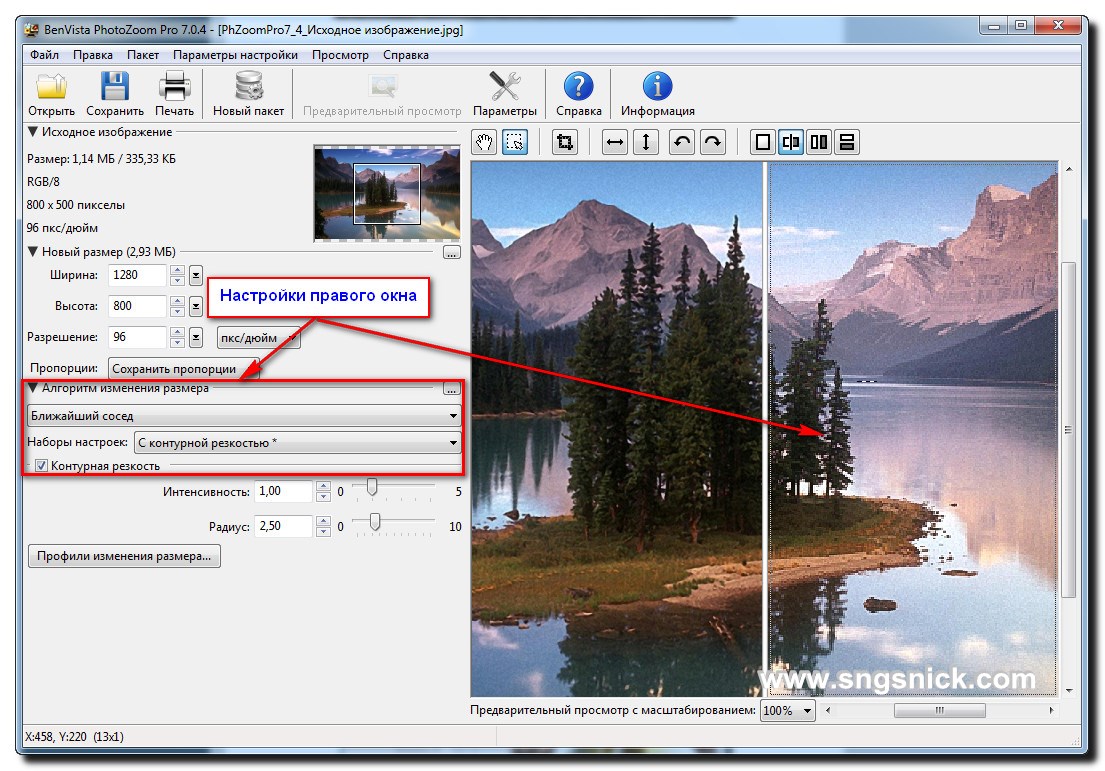Open Параметры tools icon
1105x771 pixels.
coord(505,87)
